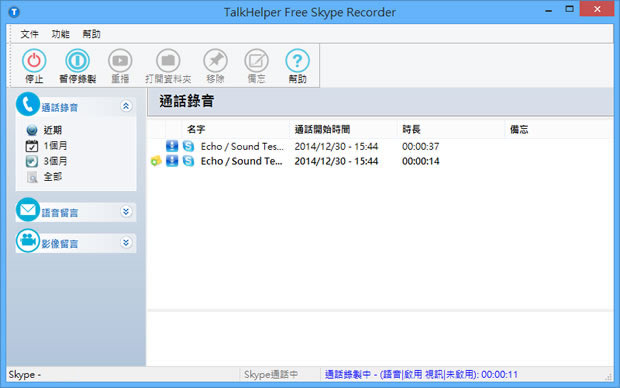The width and height of the screenshot is (620, 388).
Task: Click the 語音留言 sidebar heading
Action: tap(60, 213)
